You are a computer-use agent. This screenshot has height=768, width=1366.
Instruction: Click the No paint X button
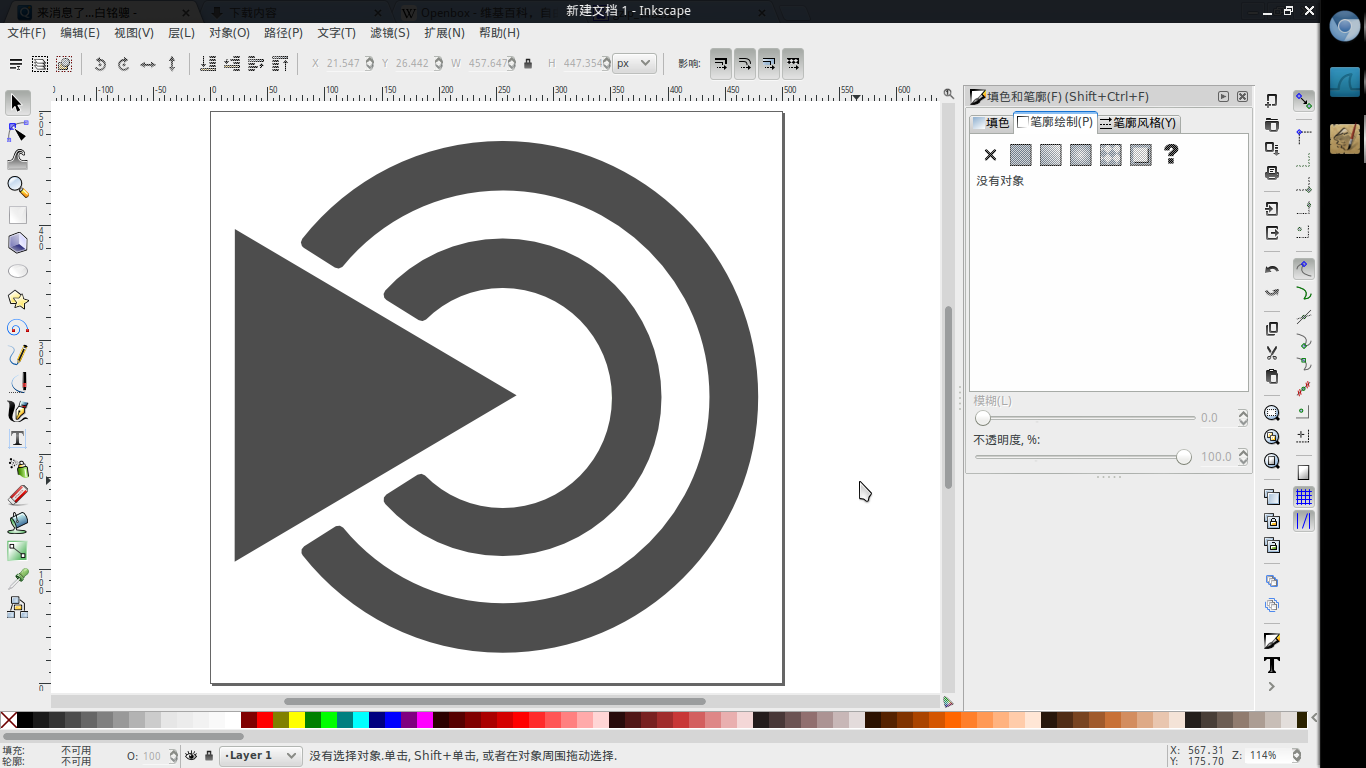(990, 155)
